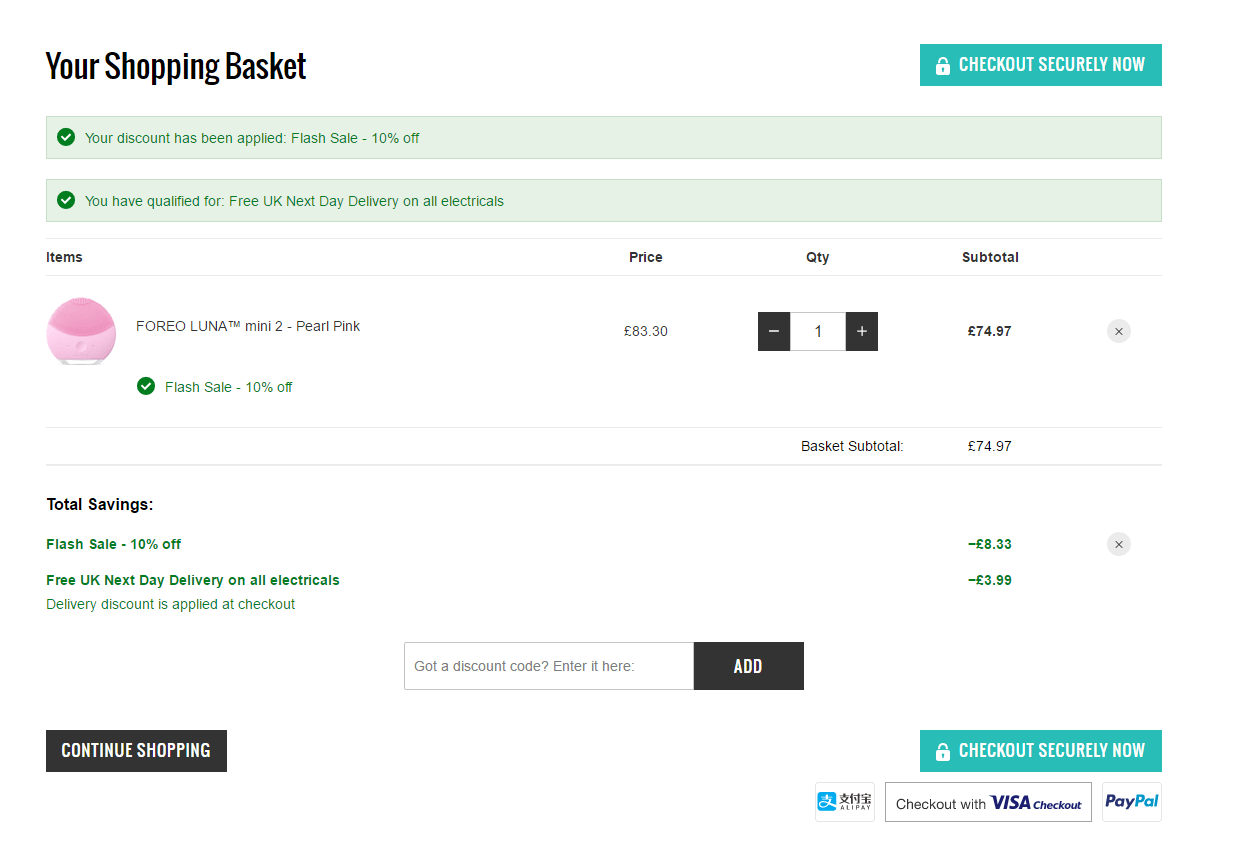Viewport: 1236px width, 851px height.
Task: Click the ADD discount code button
Action: [x=749, y=666]
